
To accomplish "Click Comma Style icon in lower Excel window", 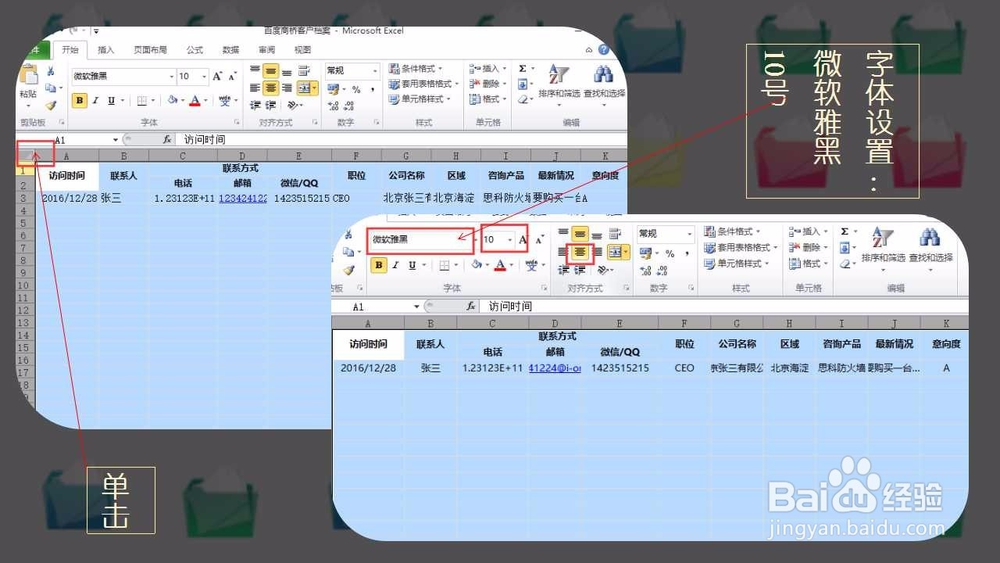I will [687, 254].
